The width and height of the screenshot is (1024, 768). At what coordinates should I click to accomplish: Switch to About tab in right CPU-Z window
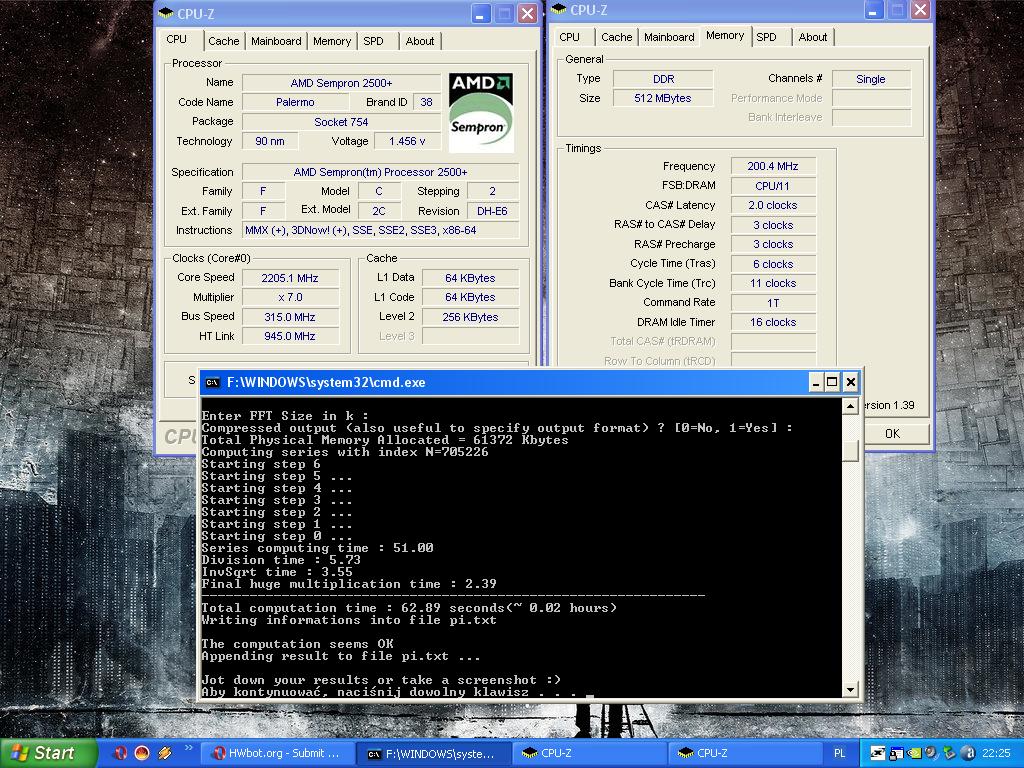(813, 37)
